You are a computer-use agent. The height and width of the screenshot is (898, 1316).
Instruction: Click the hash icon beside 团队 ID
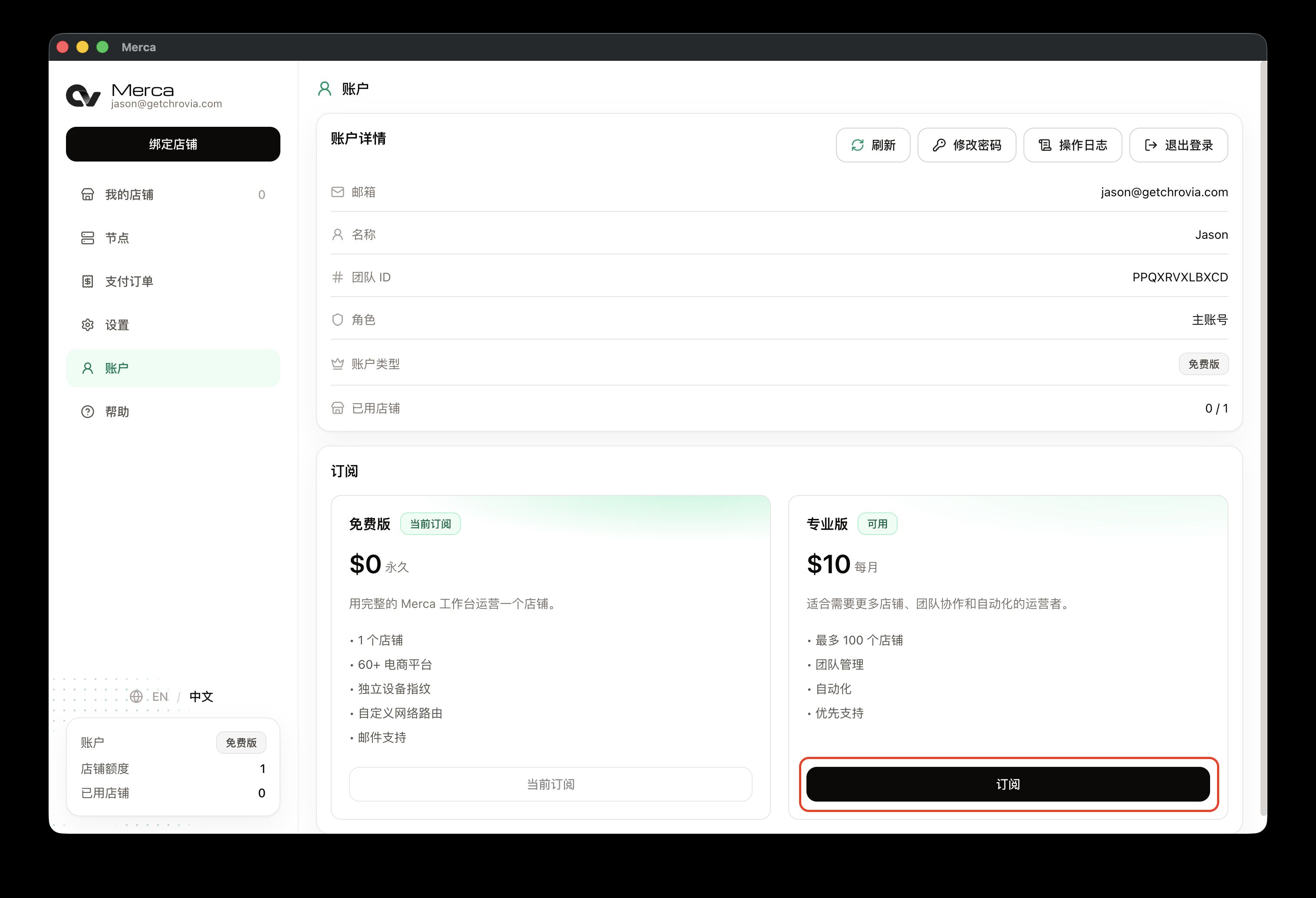click(x=338, y=277)
